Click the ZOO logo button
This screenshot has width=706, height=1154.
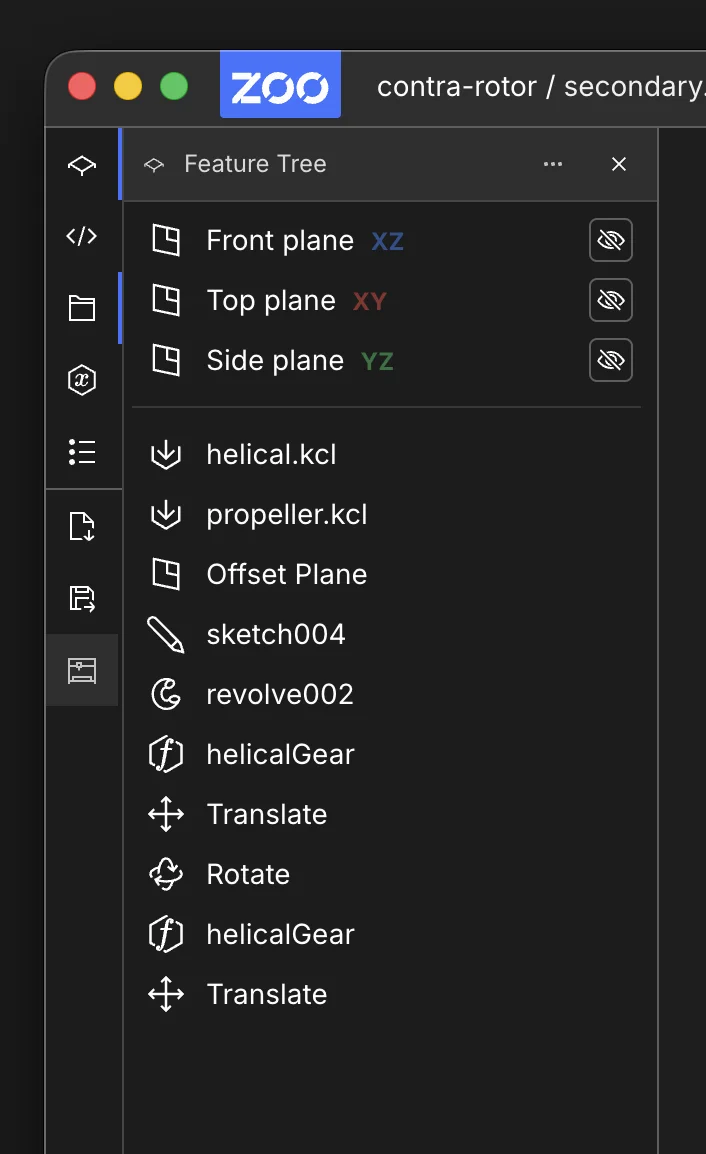(280, 86)
